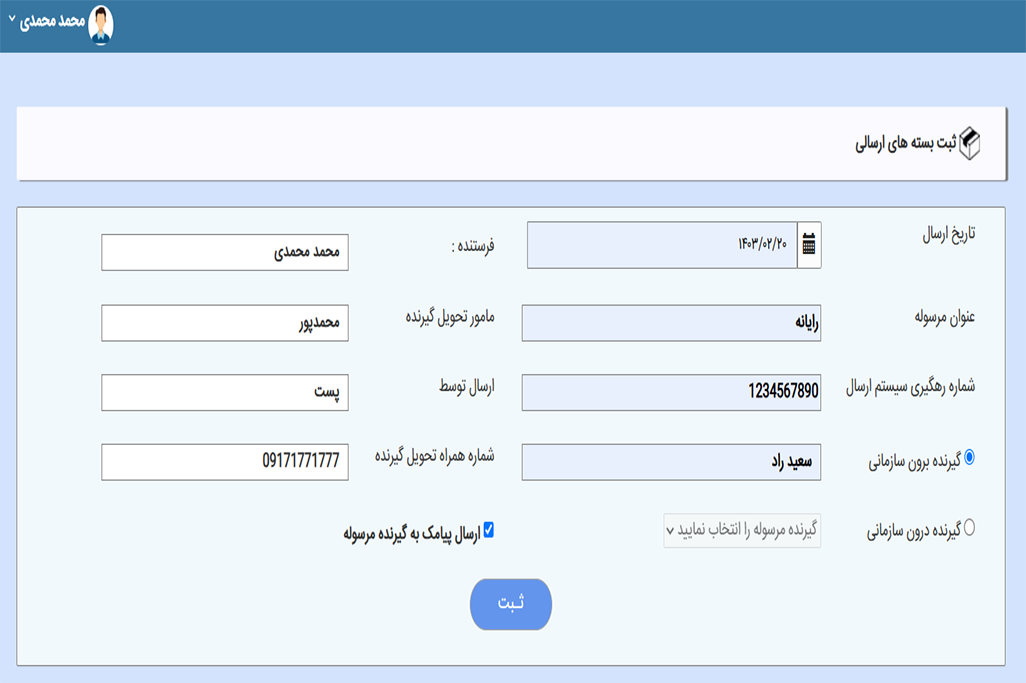
Task: Click the فرستنده sender name field
Action: pyautogui.click(x=225, y=252)
